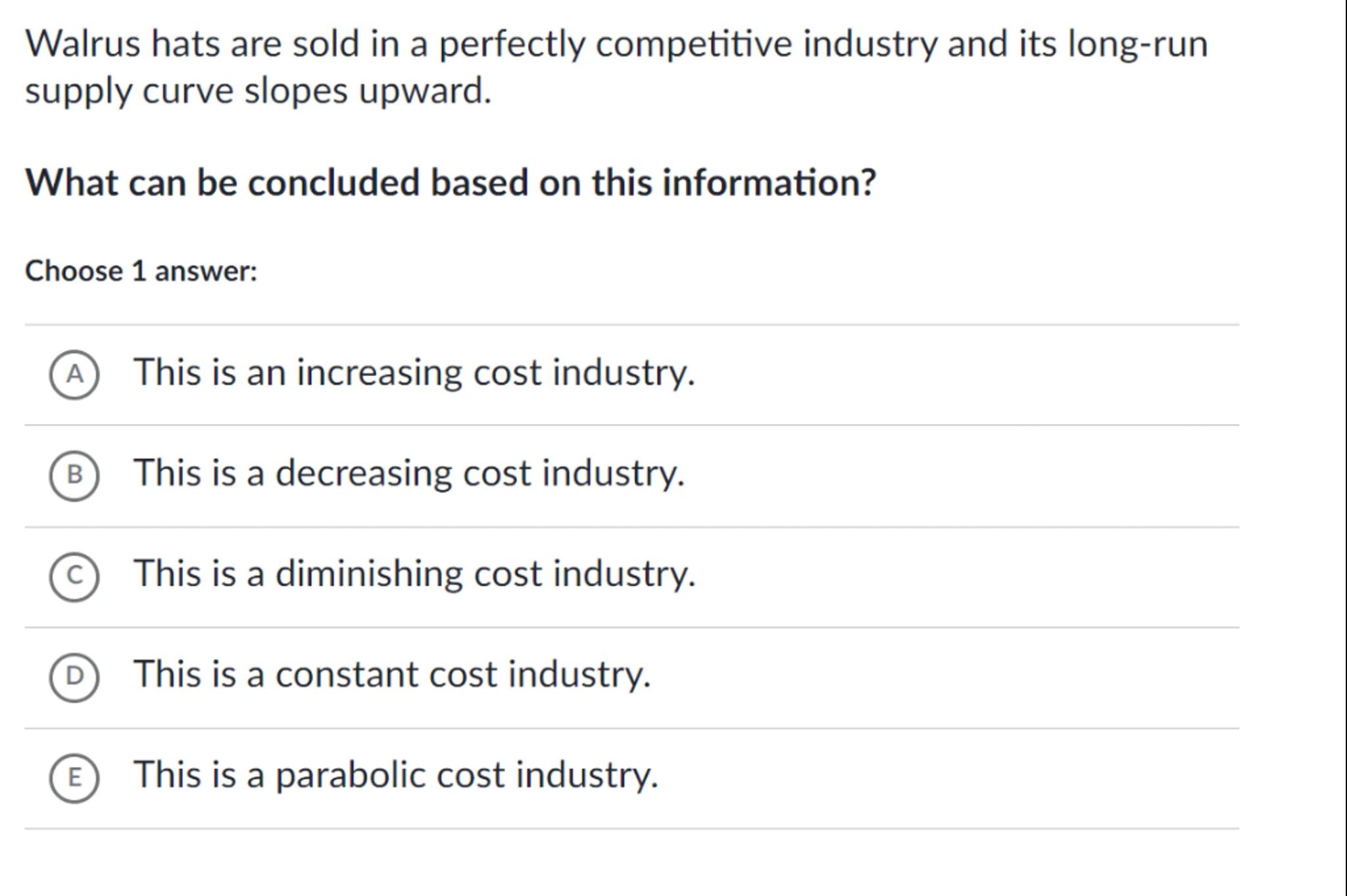Choose the circle labeled B
This screenshot has width=1347, height=896.
(74, 475)
